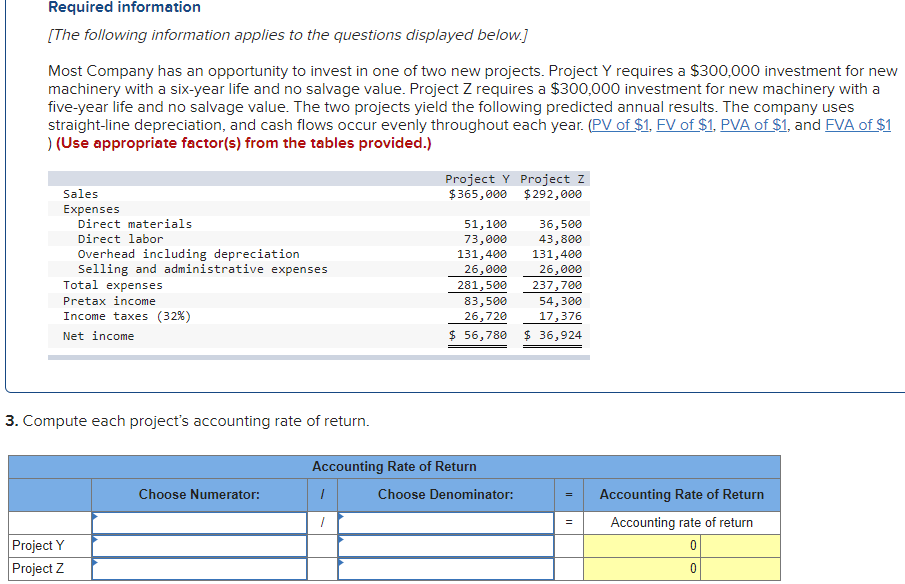Click Project Y total expenses 281,500
The image size is (905, 584).
click(482, 285)
